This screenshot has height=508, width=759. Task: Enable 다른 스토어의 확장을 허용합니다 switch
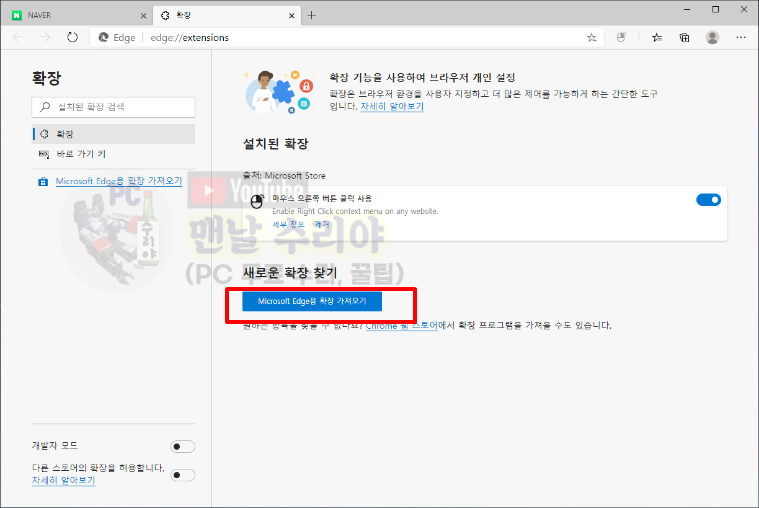click(x=182, y=475)
